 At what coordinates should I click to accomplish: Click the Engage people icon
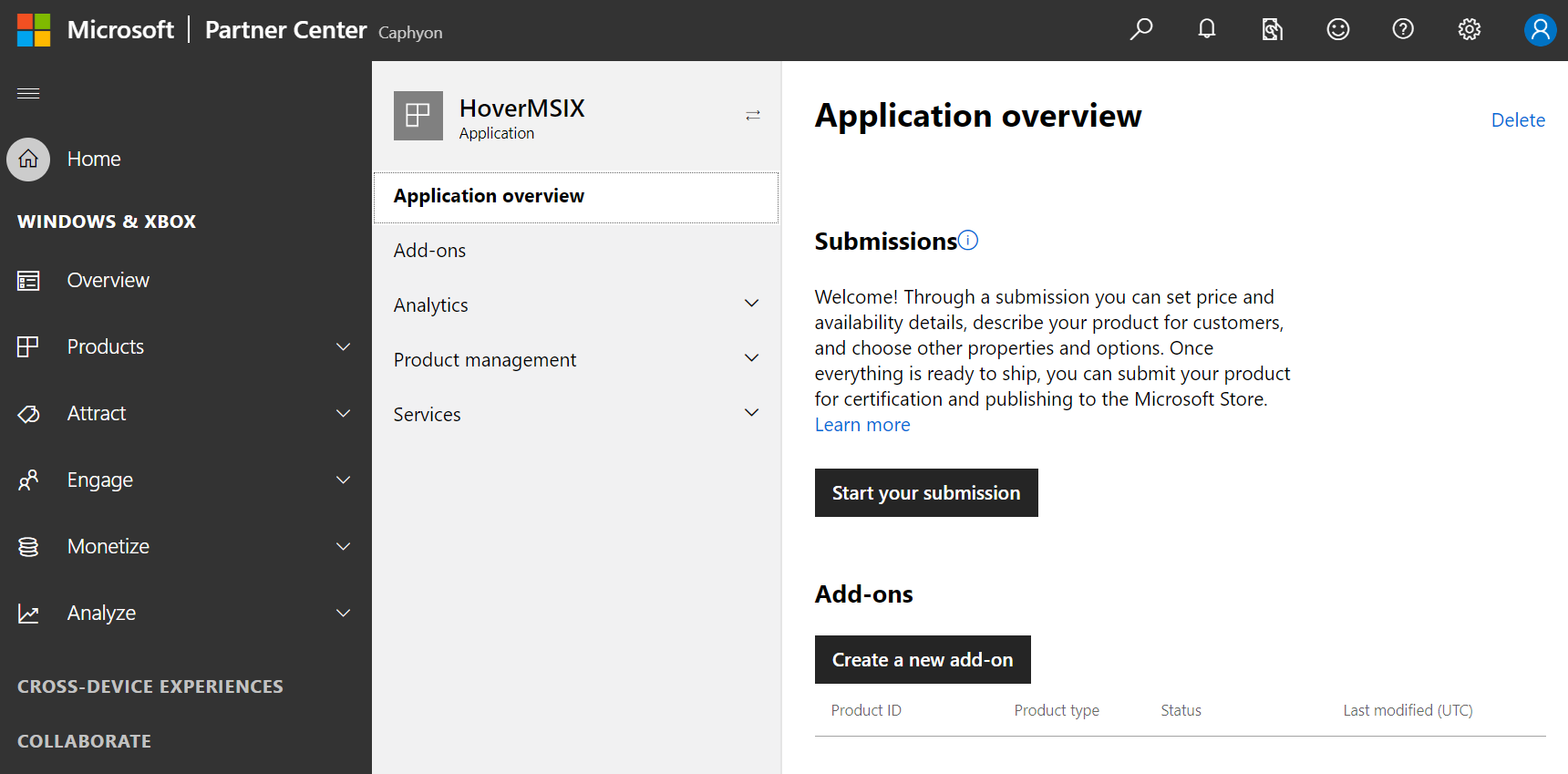(x=28, y=480)
